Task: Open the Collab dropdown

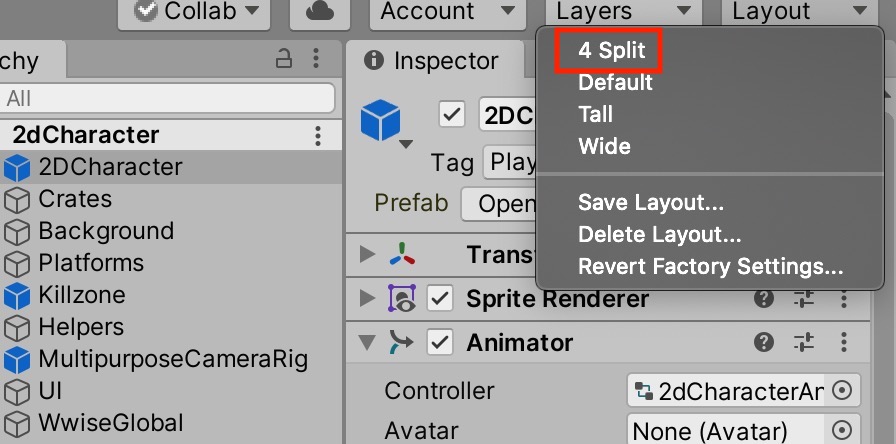Action: coord(194,11)
